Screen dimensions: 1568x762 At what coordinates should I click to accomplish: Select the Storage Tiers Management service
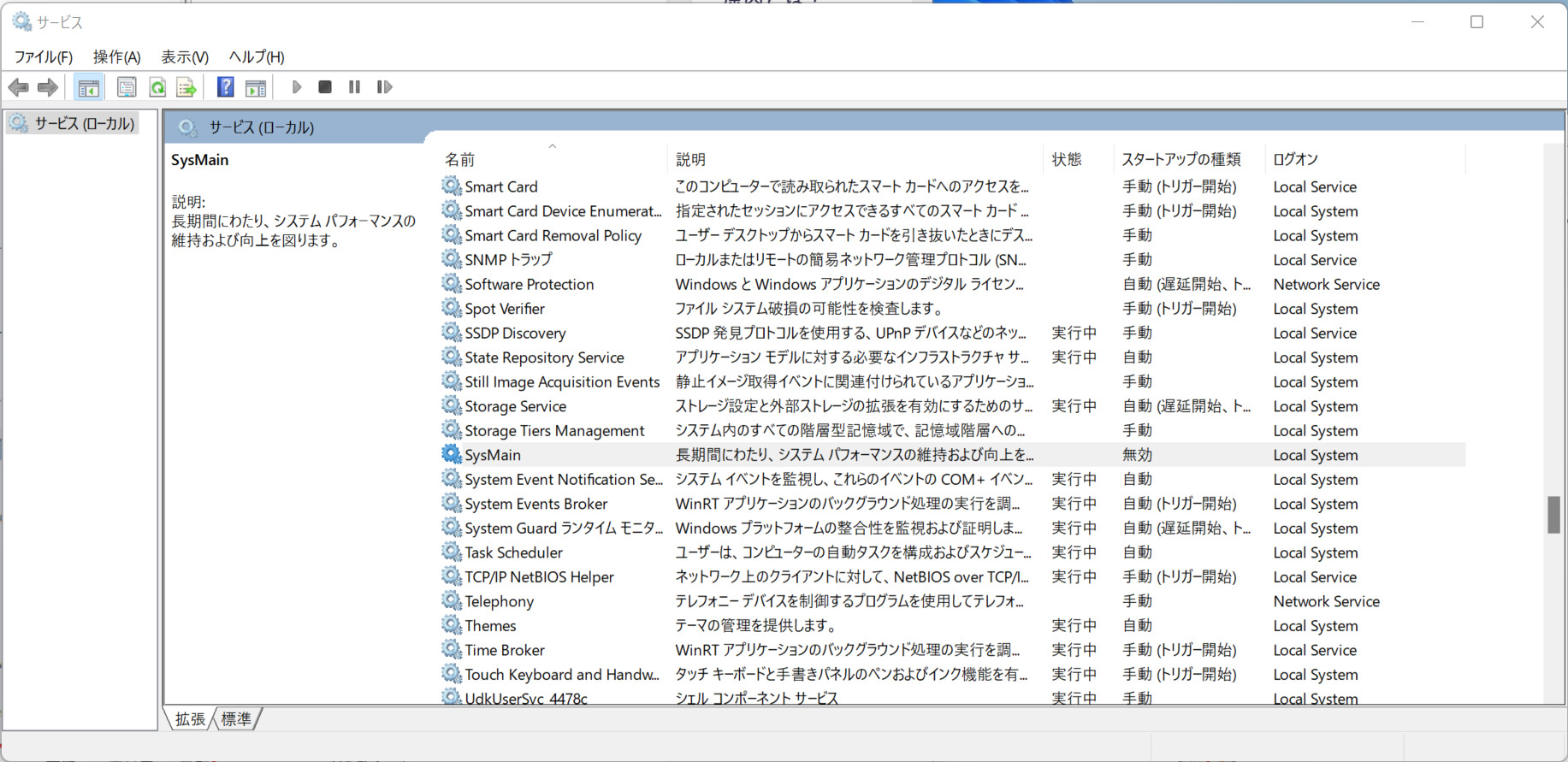[x=554, y=430]
